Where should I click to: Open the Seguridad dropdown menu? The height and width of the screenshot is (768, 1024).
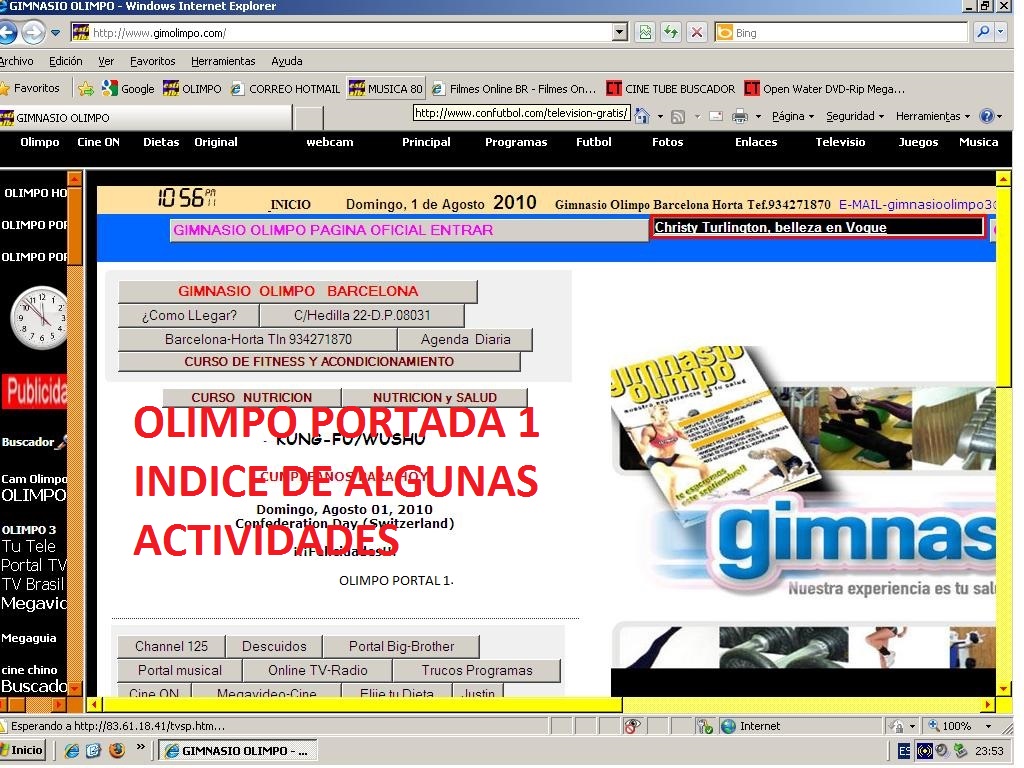[855, 117]
